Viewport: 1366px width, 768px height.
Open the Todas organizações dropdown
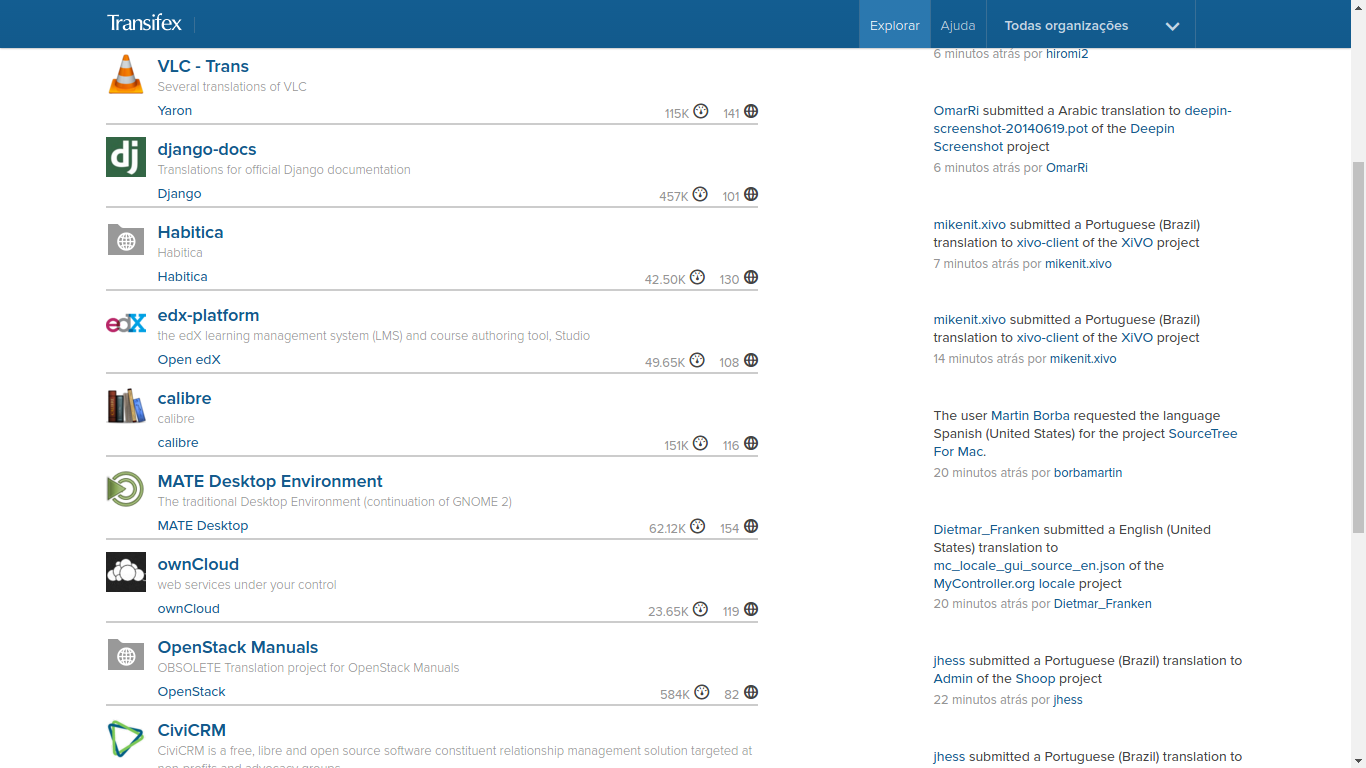pyautogui.click(x=1091, y=25)
